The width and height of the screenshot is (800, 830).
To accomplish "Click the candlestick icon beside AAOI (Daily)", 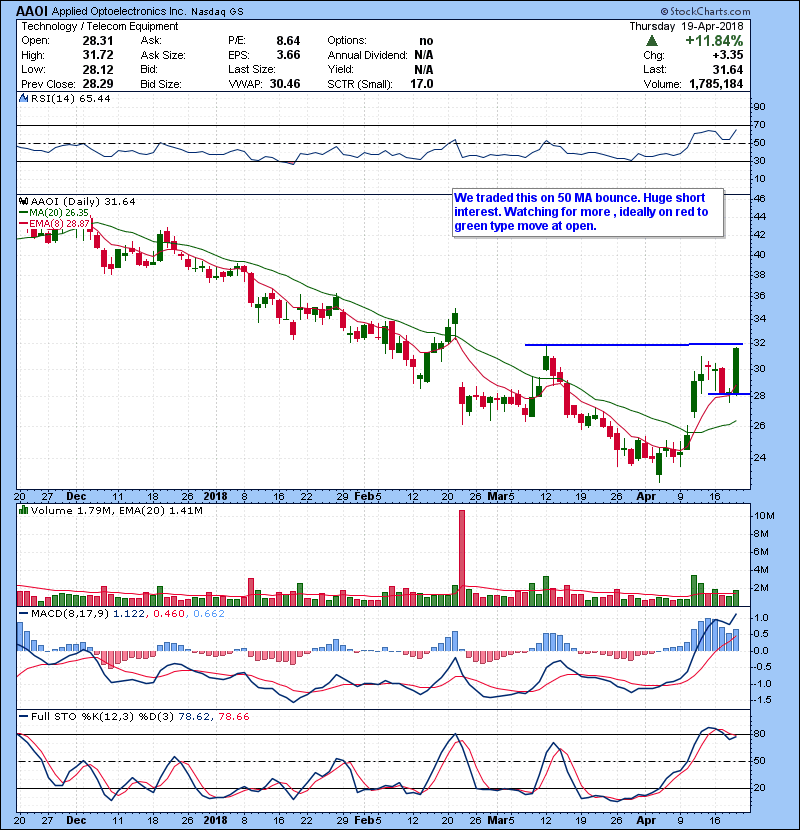I will point(23,201).
